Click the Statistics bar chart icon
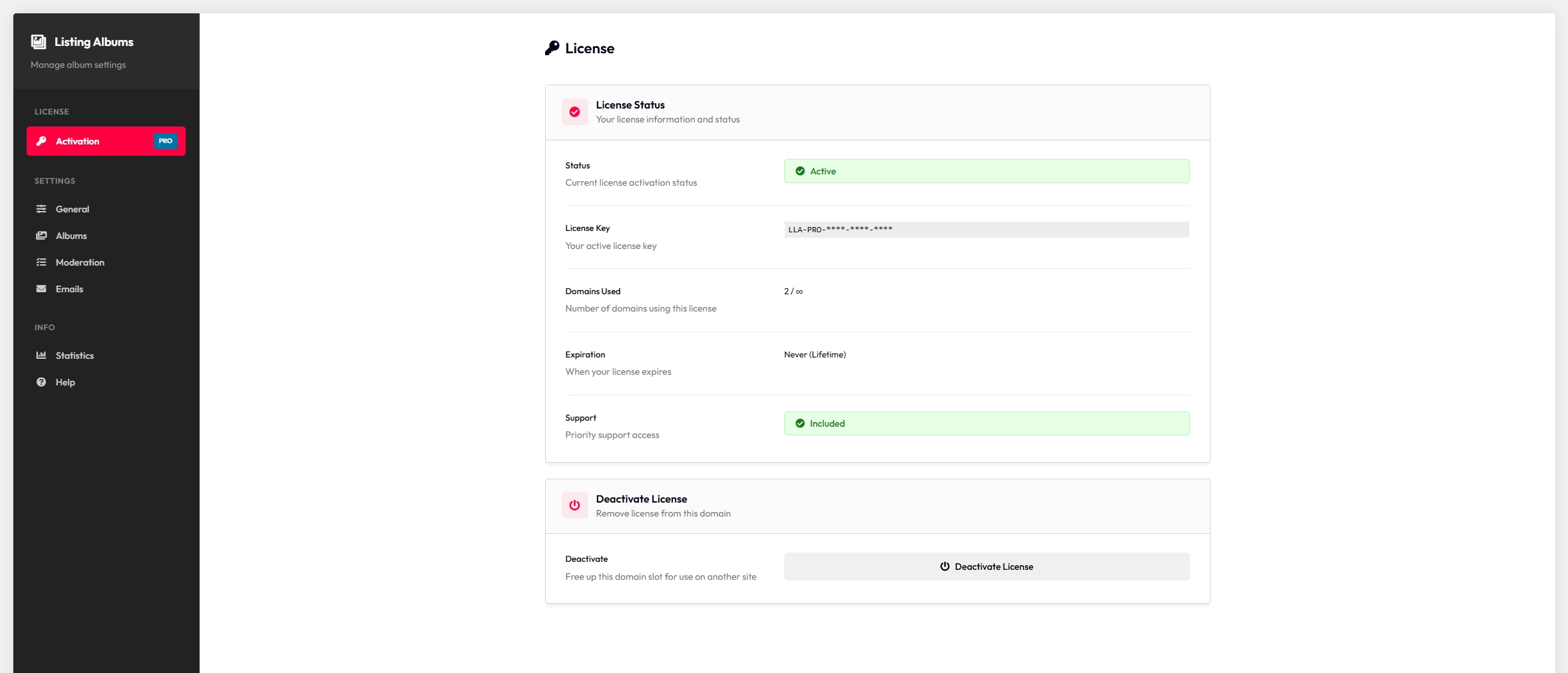This screenshot has width=1568, height=673. (x=41, y=355)
